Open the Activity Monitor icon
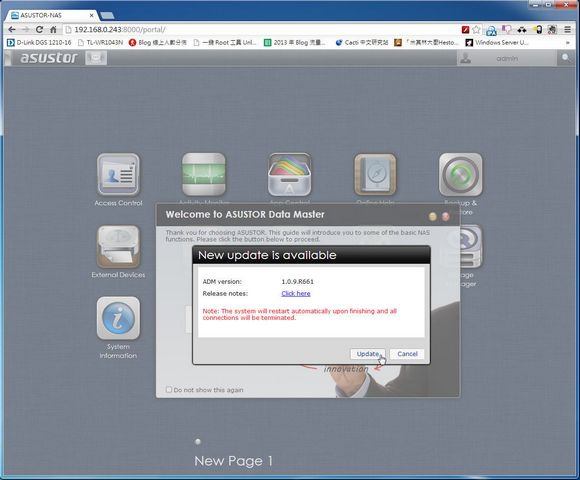580x480 pixels. click(204, 175)
